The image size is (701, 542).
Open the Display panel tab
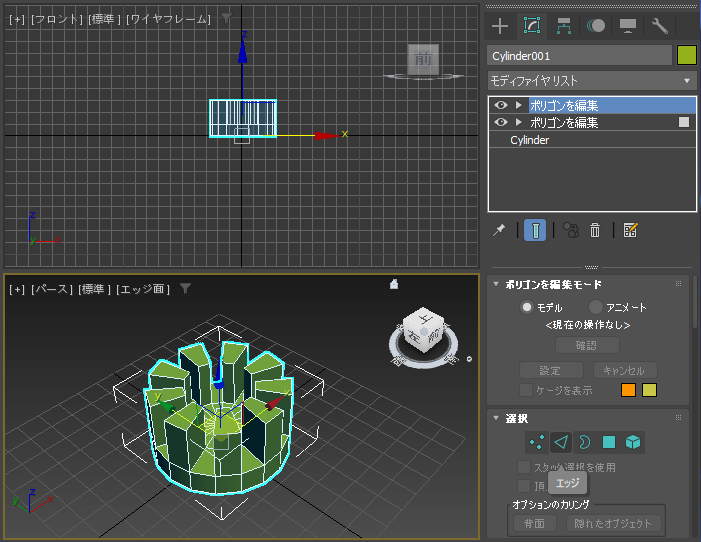click(628, 26)
